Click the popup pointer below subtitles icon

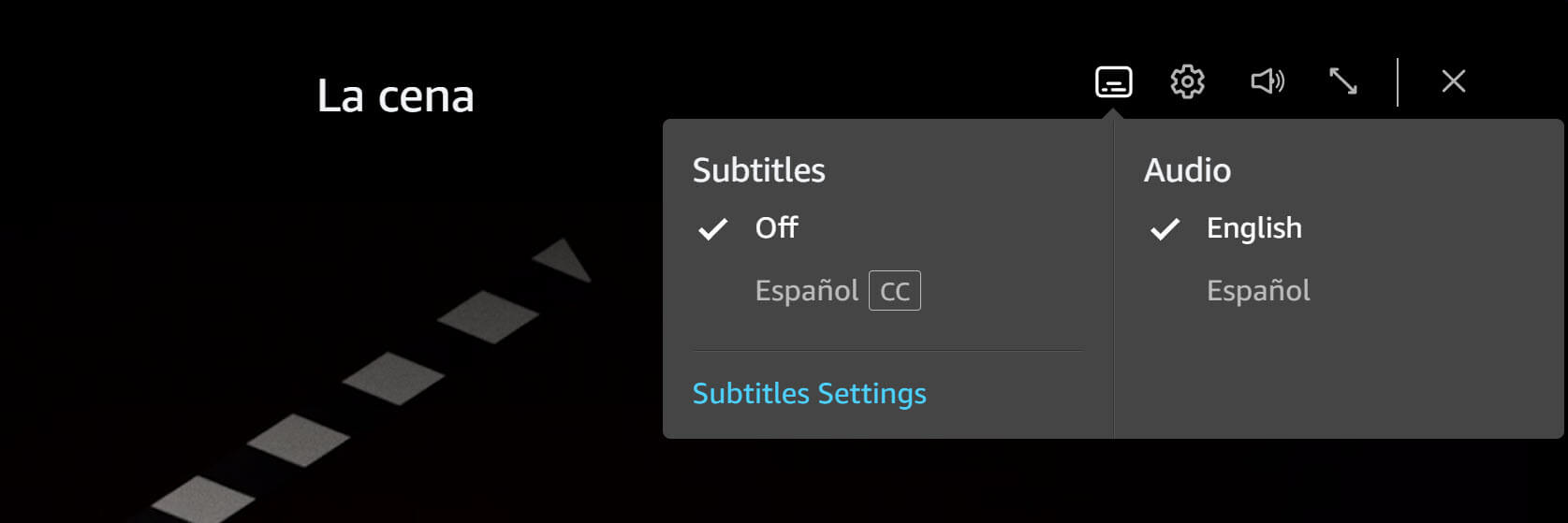(1113, 114)
